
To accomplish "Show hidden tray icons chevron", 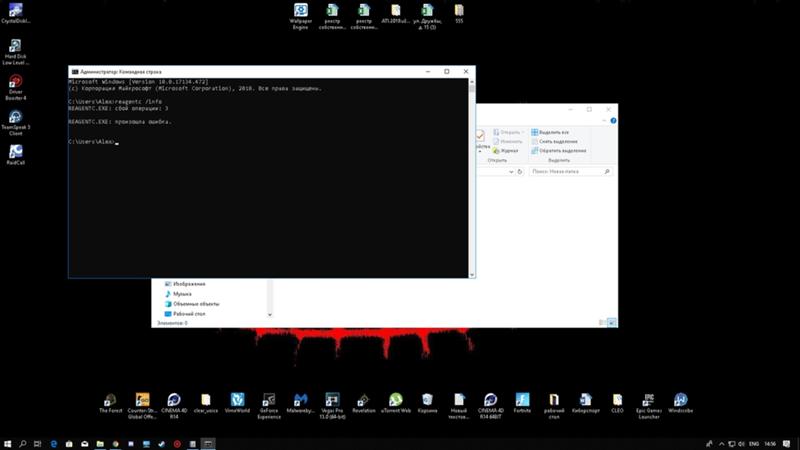I will pos(721,444).
